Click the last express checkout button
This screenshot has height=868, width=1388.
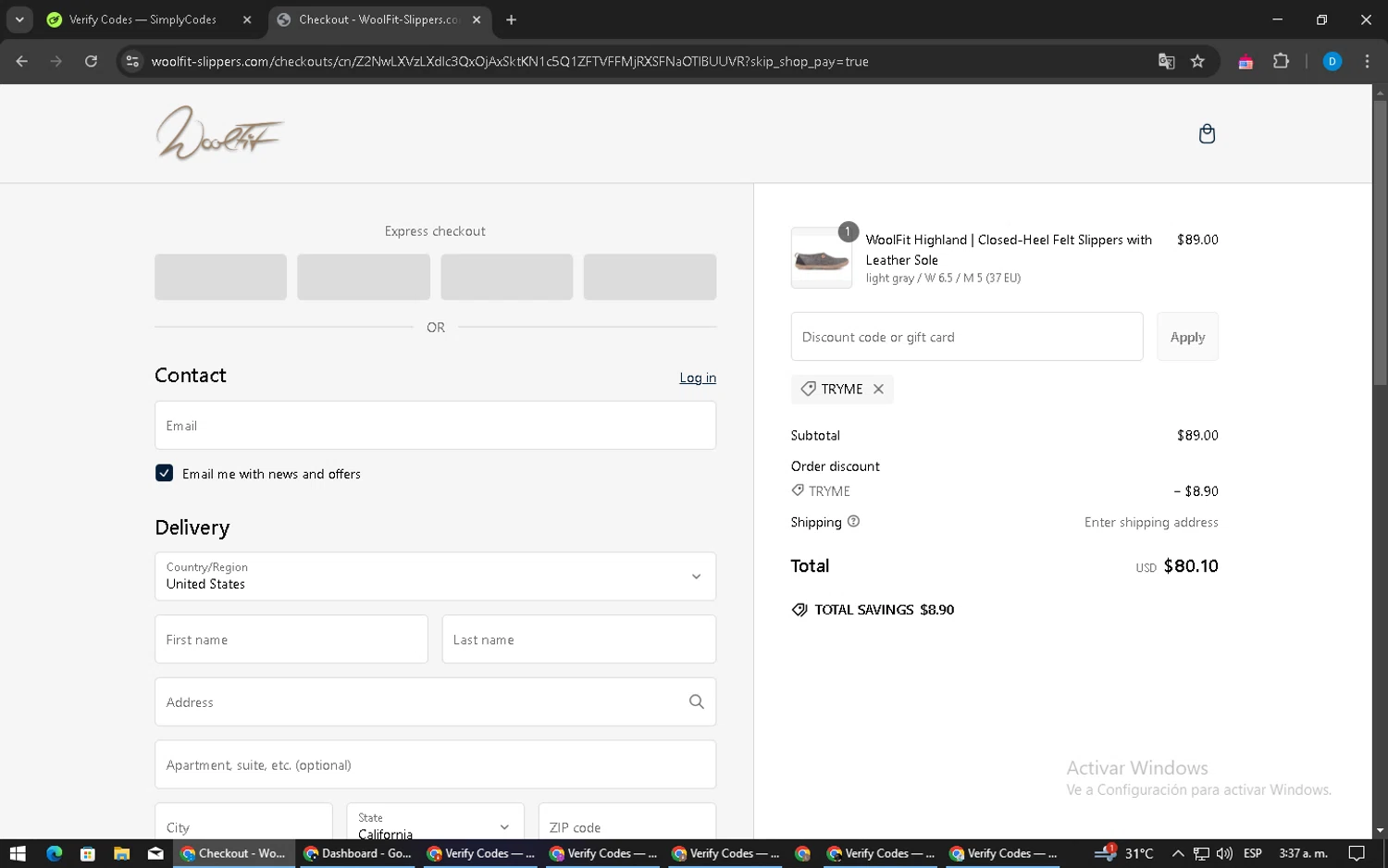(x=650, y=277)
